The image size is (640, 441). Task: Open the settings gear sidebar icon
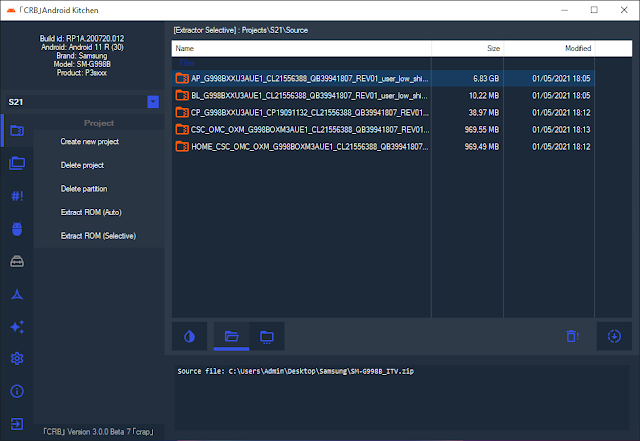(17, 359)
